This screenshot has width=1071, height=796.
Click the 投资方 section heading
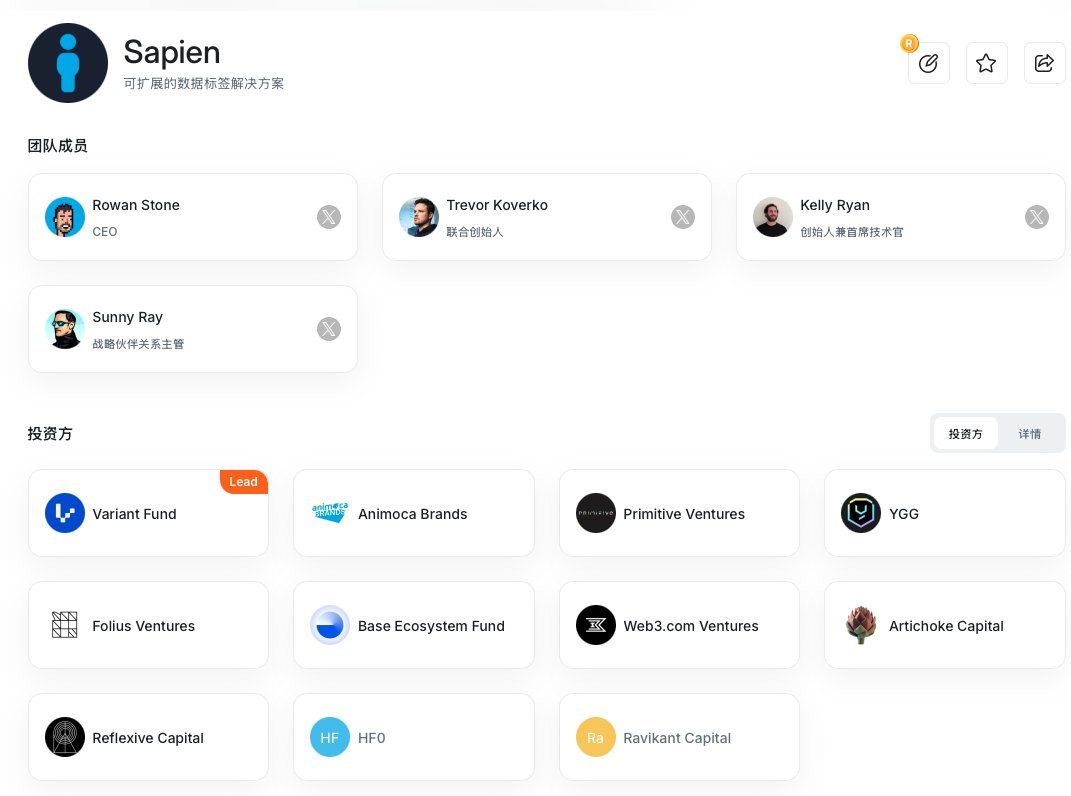50,434
